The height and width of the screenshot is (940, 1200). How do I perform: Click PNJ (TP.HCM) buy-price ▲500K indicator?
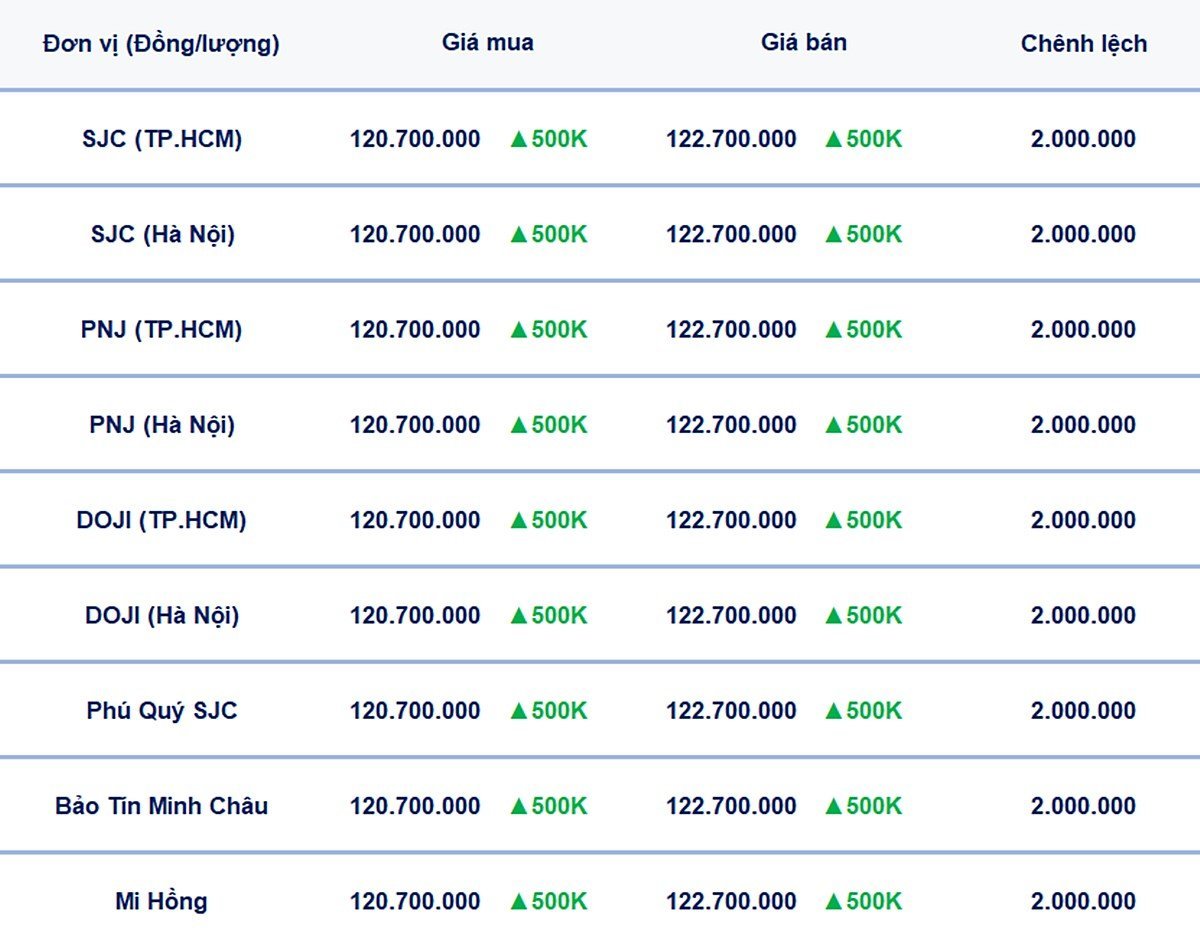point(549,329)
